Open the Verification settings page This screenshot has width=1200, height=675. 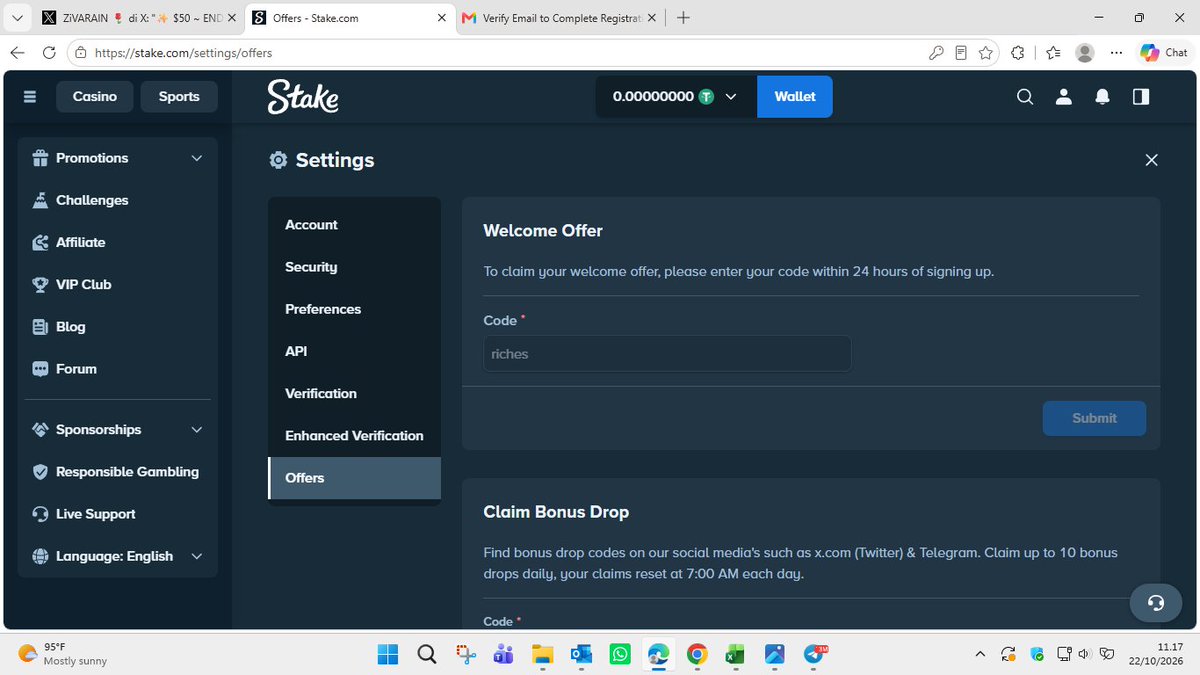(x=354, y=394)
